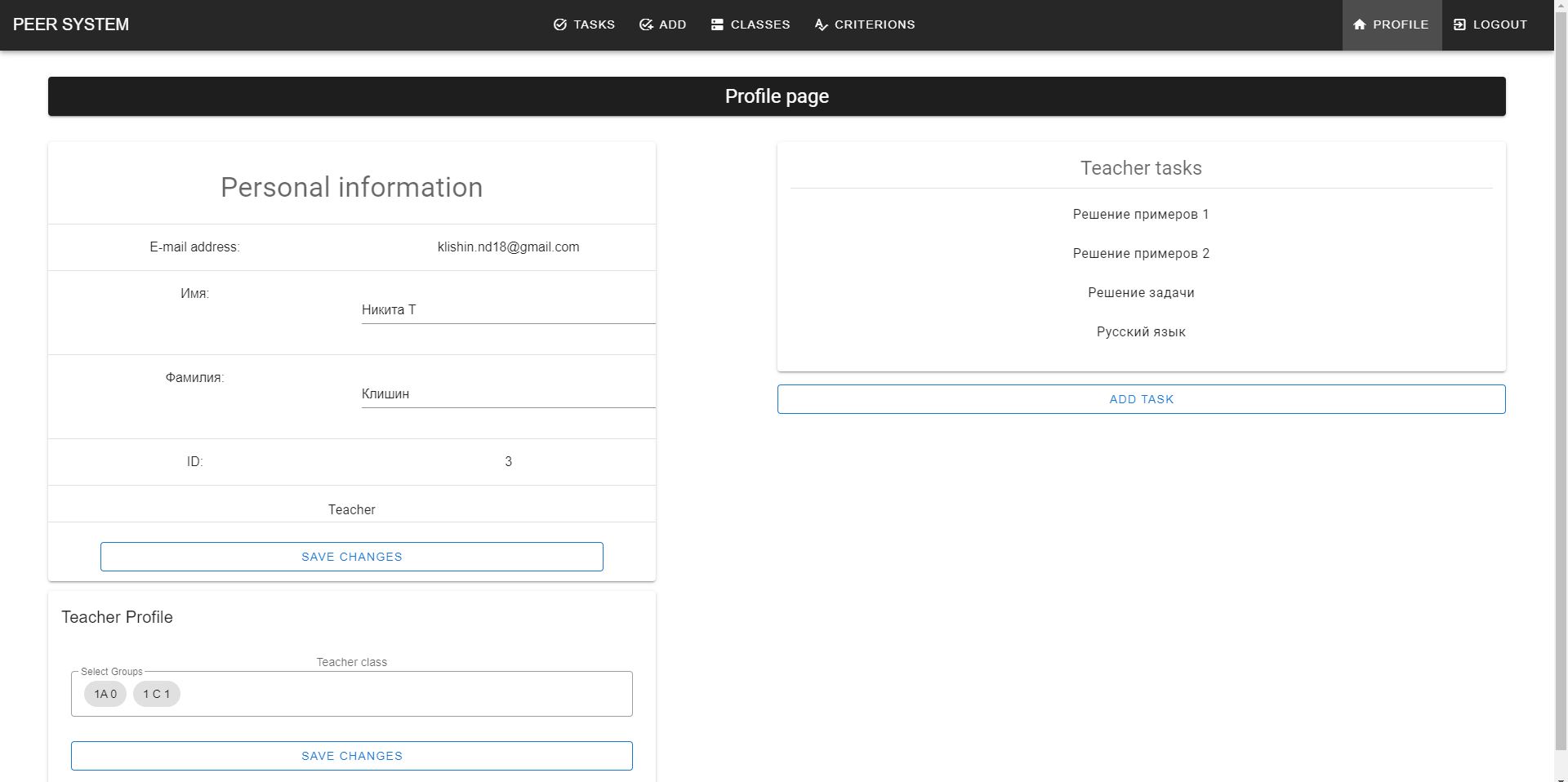Go to the CRITERIONS page
1568x782 pixels.
point(865,24)
